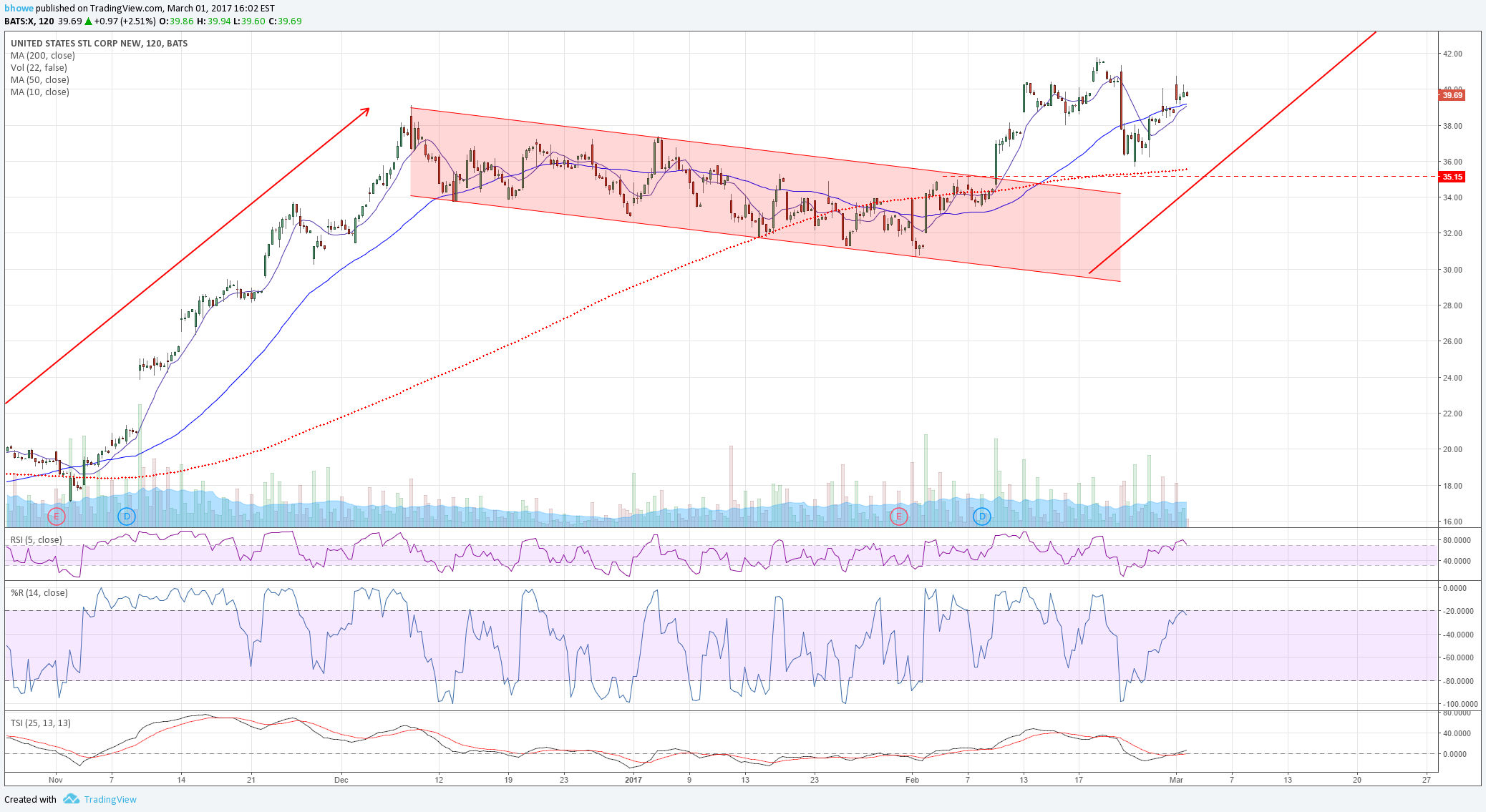1486x812 pixels.
Task: Open the bhowe author profile link
Action: [x=18, y=9]
